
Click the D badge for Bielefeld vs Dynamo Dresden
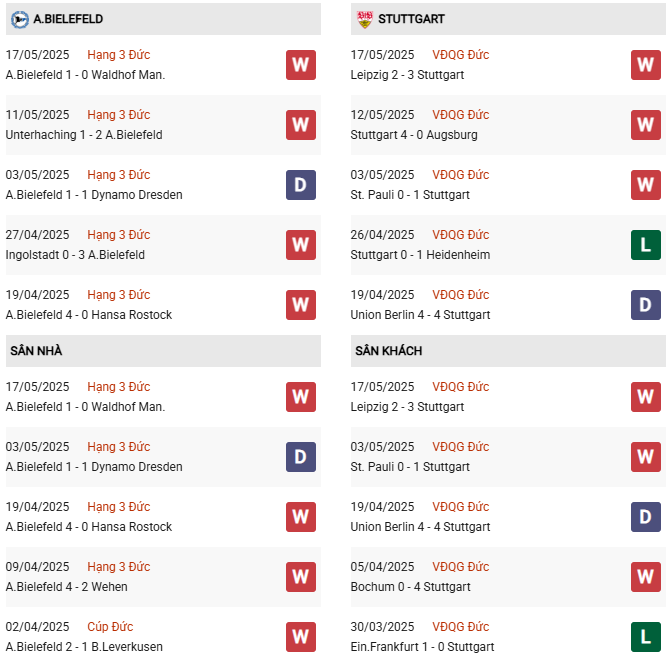[x=301, y=185]
